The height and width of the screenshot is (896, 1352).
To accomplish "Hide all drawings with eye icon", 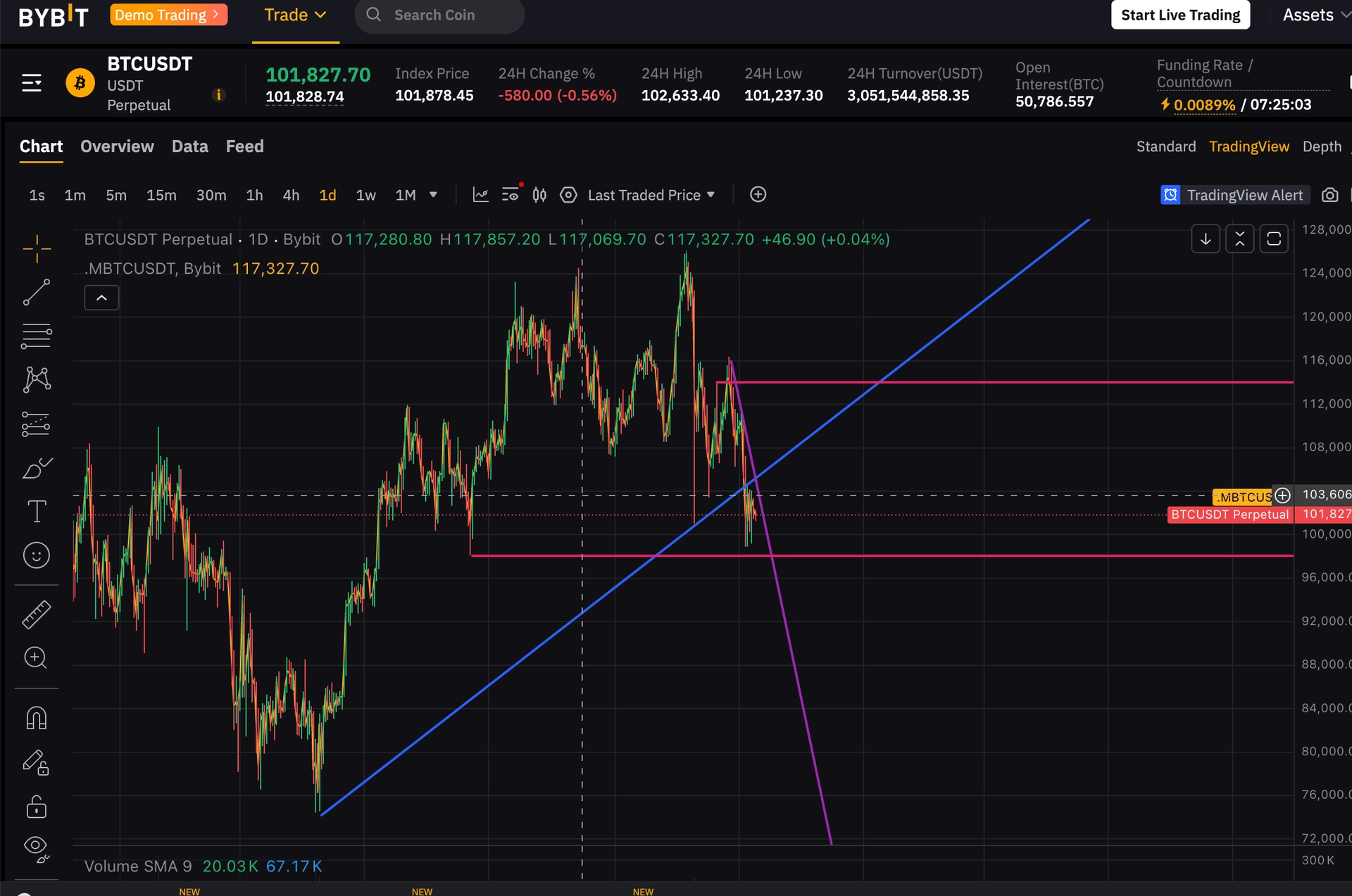I will coord(37,847).
